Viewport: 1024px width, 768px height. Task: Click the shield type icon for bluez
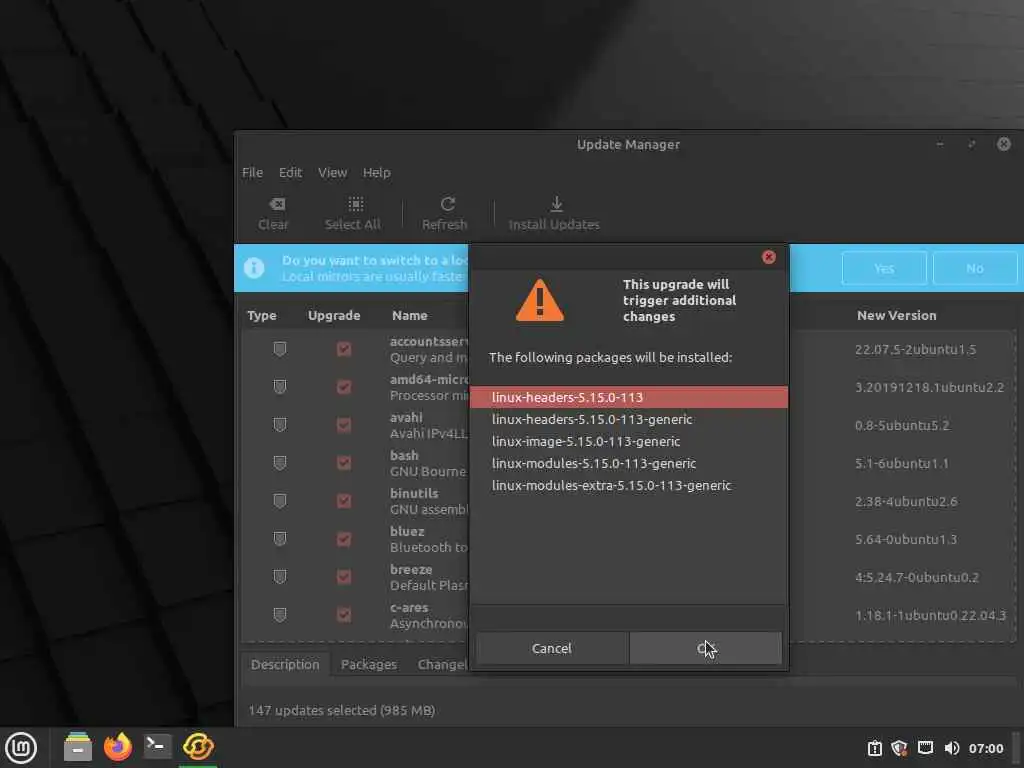point(280,539)
